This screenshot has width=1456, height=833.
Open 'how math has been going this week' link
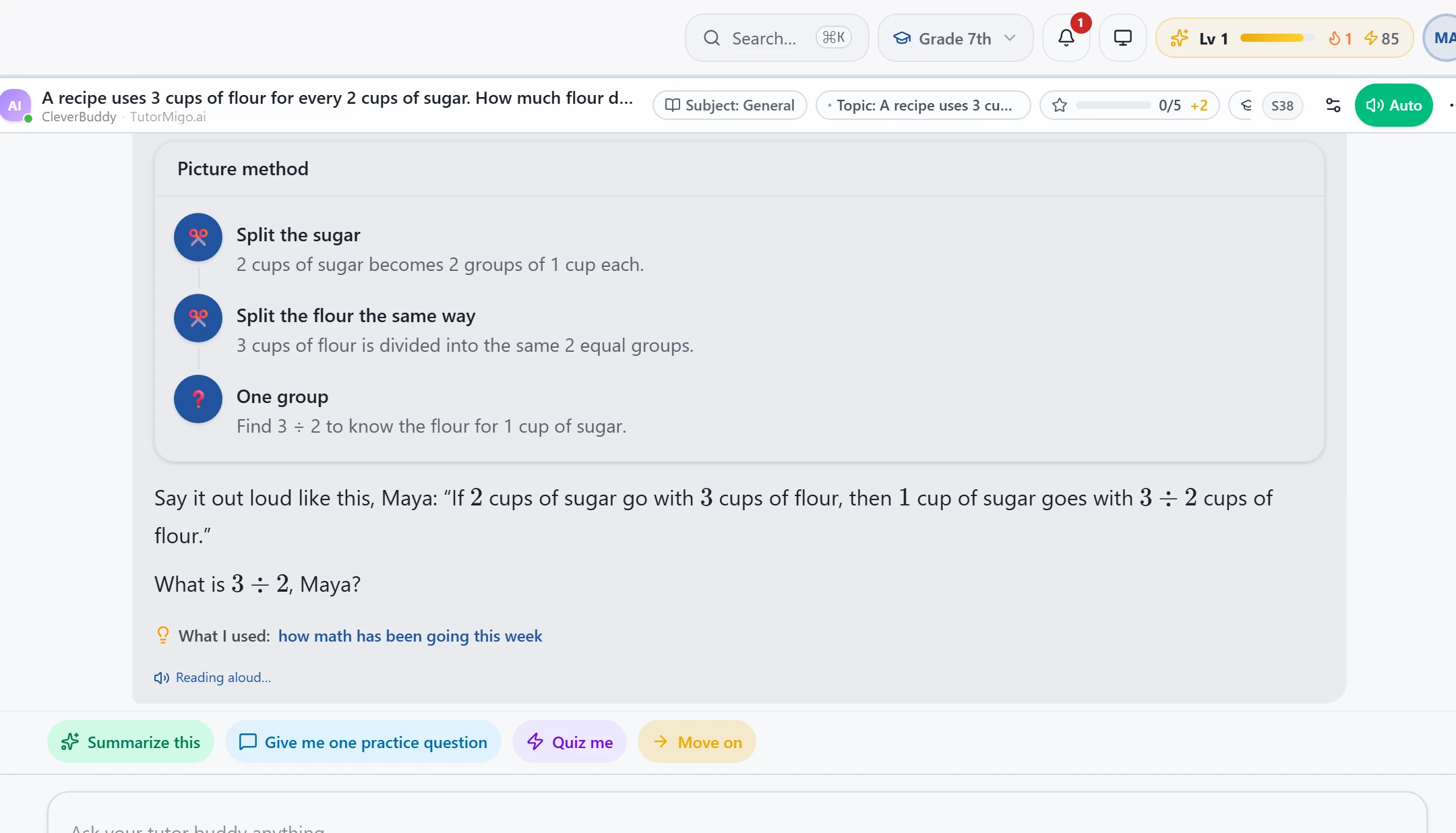410,636
